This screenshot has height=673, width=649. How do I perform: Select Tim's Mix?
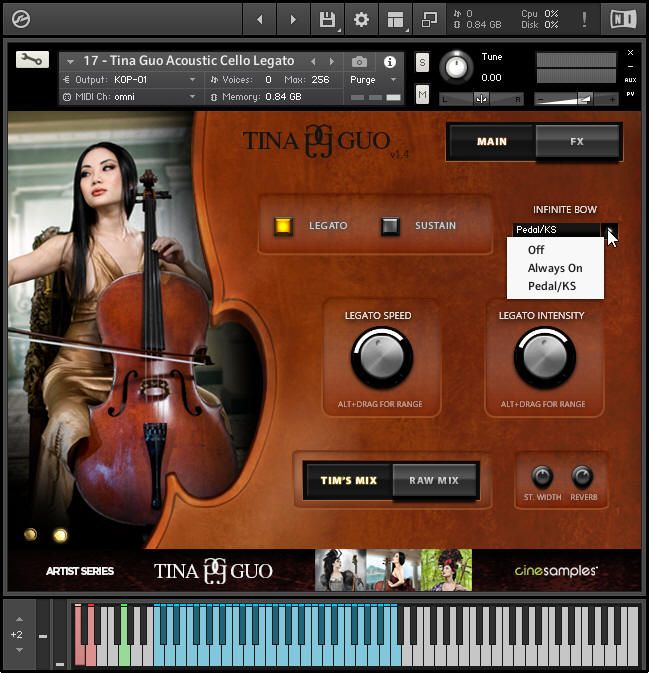(348, 480)
